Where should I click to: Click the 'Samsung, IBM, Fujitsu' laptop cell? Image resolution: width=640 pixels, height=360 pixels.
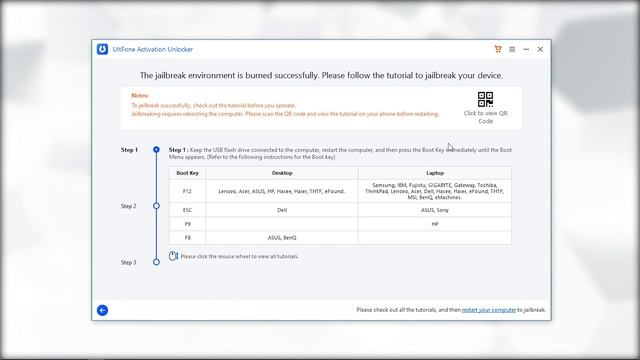(435, 191)
